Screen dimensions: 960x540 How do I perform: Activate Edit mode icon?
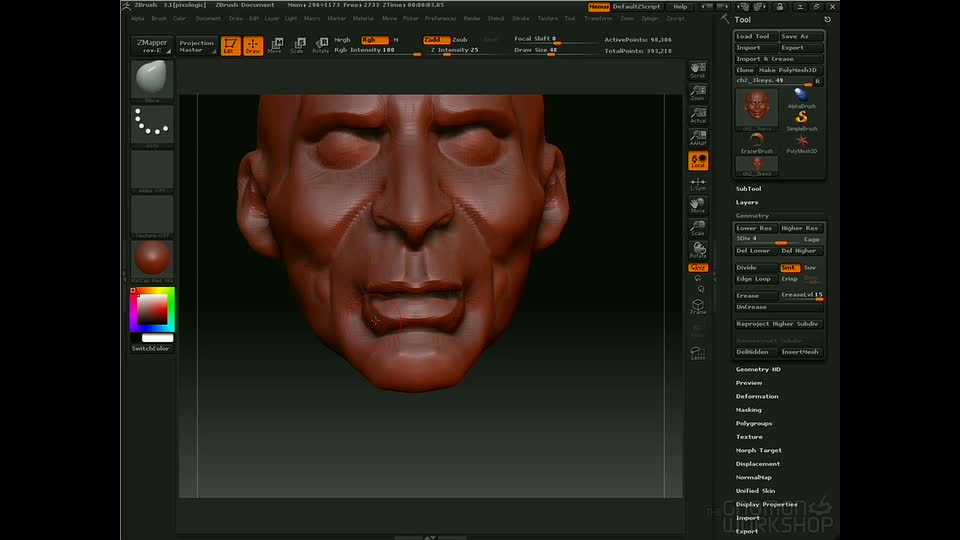point(230,46)
